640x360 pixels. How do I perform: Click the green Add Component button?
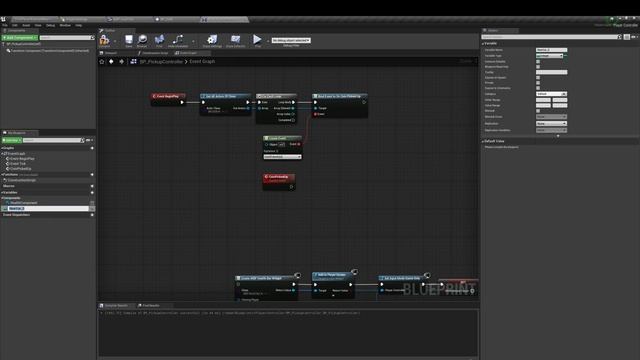(20, 38)
